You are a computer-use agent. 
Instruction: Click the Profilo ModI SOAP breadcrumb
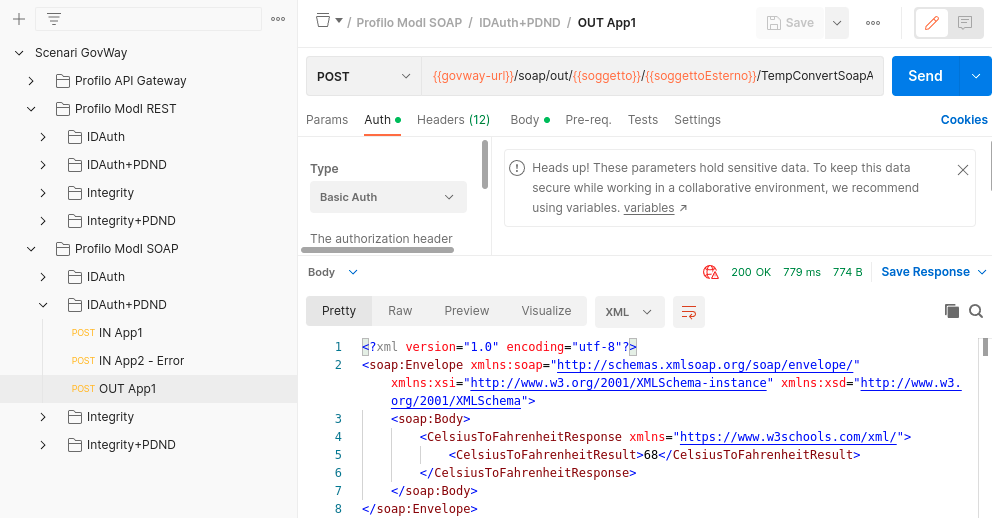point(409,23)
